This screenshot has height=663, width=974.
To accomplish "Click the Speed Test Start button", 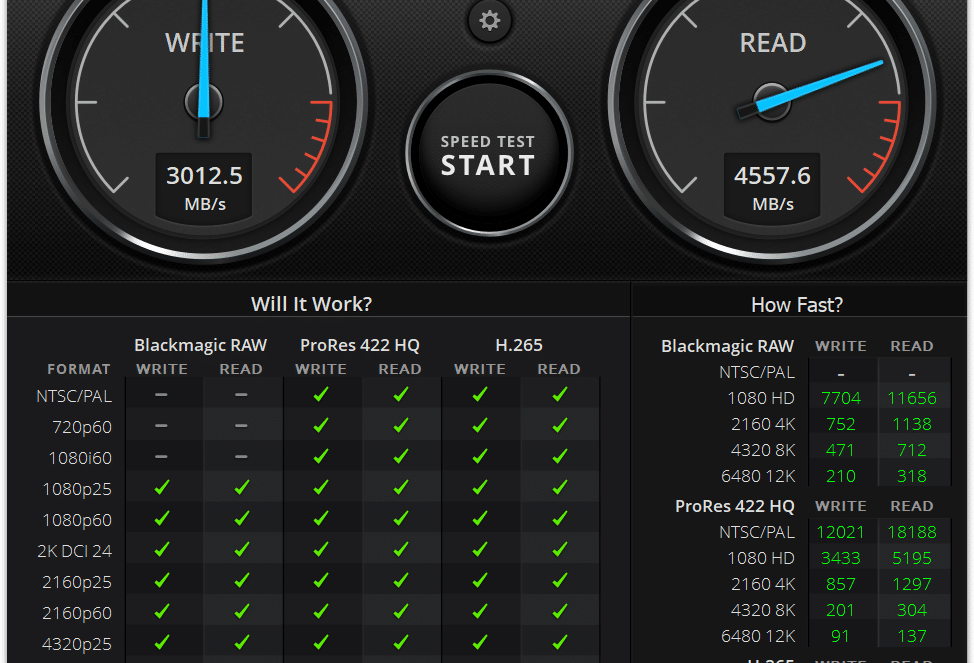I will click(489, 153).
